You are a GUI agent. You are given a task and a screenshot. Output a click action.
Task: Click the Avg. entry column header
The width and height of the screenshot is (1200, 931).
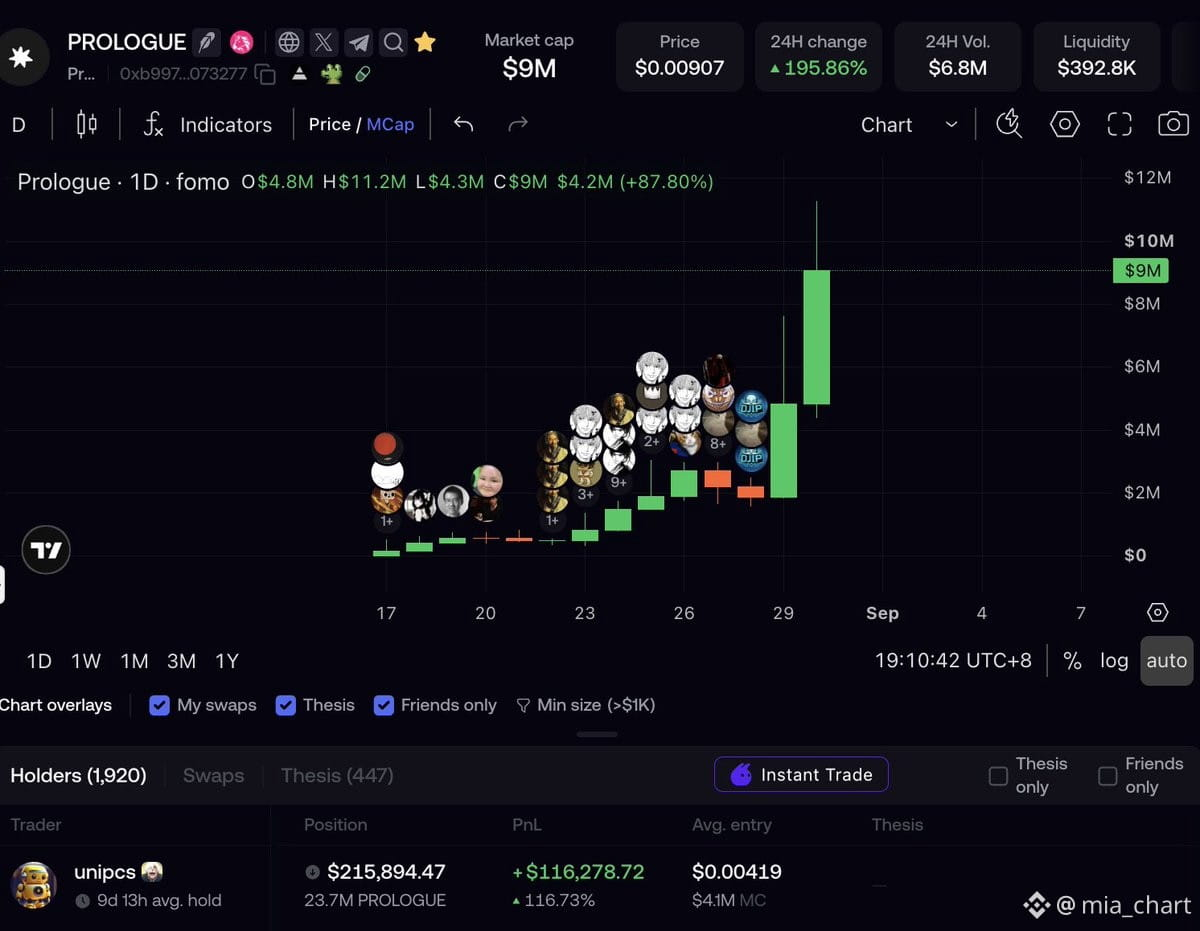click(732, 825)
